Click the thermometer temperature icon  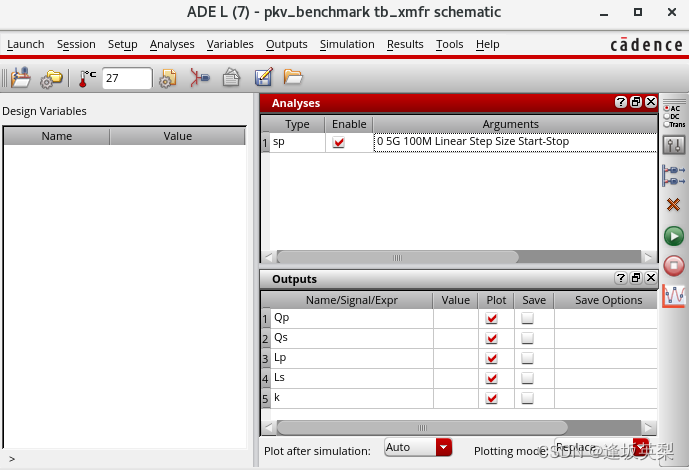coord(87,79)
